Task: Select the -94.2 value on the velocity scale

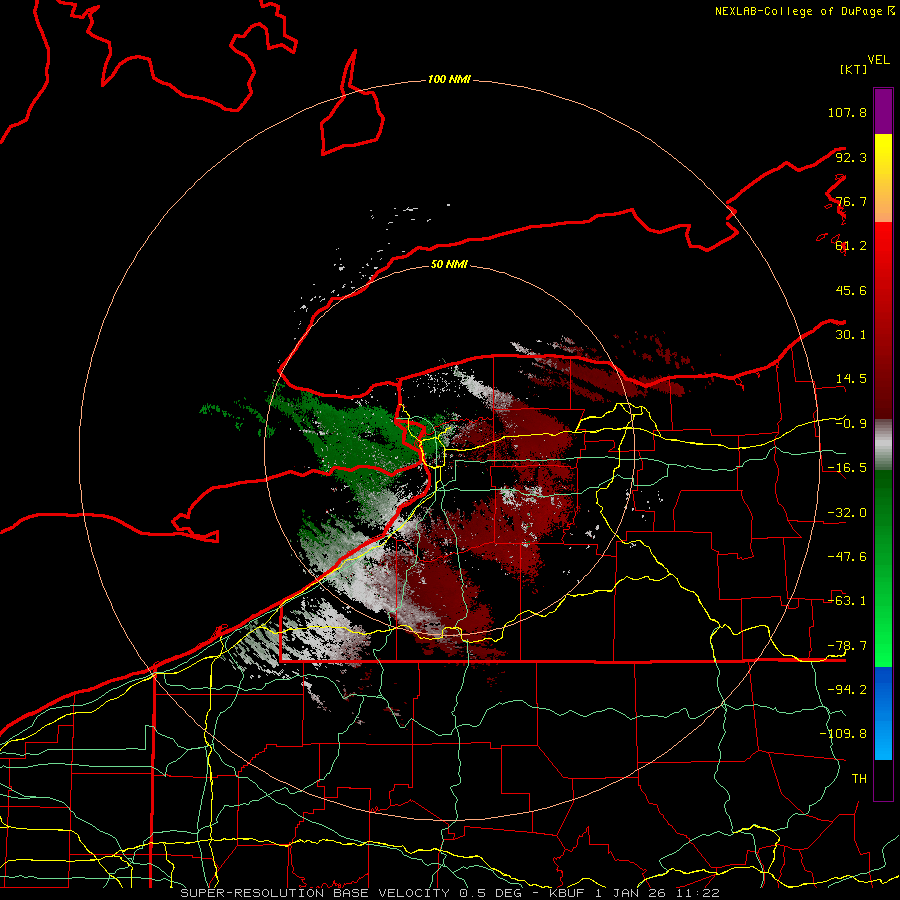Action: (847, 689)
